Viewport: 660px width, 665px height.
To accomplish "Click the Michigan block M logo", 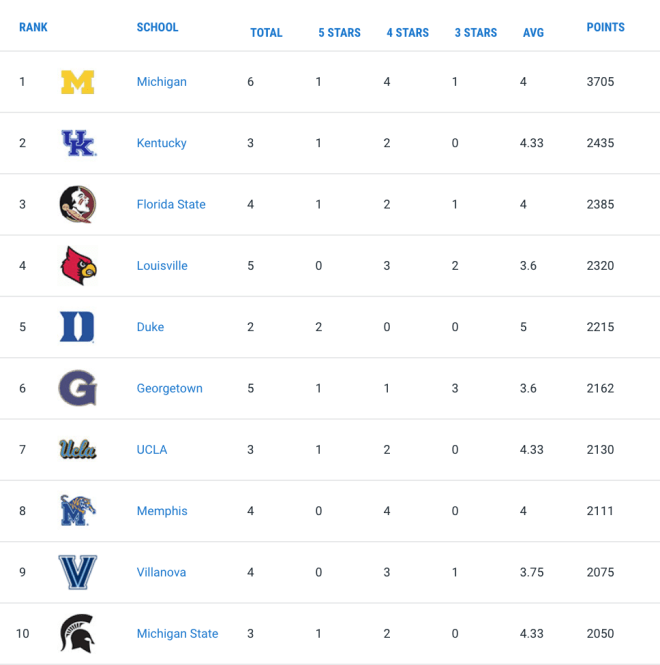I will coord(78,82).
